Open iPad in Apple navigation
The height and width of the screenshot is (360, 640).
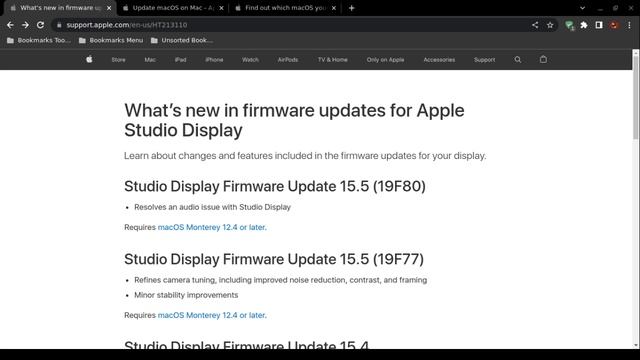180,60
